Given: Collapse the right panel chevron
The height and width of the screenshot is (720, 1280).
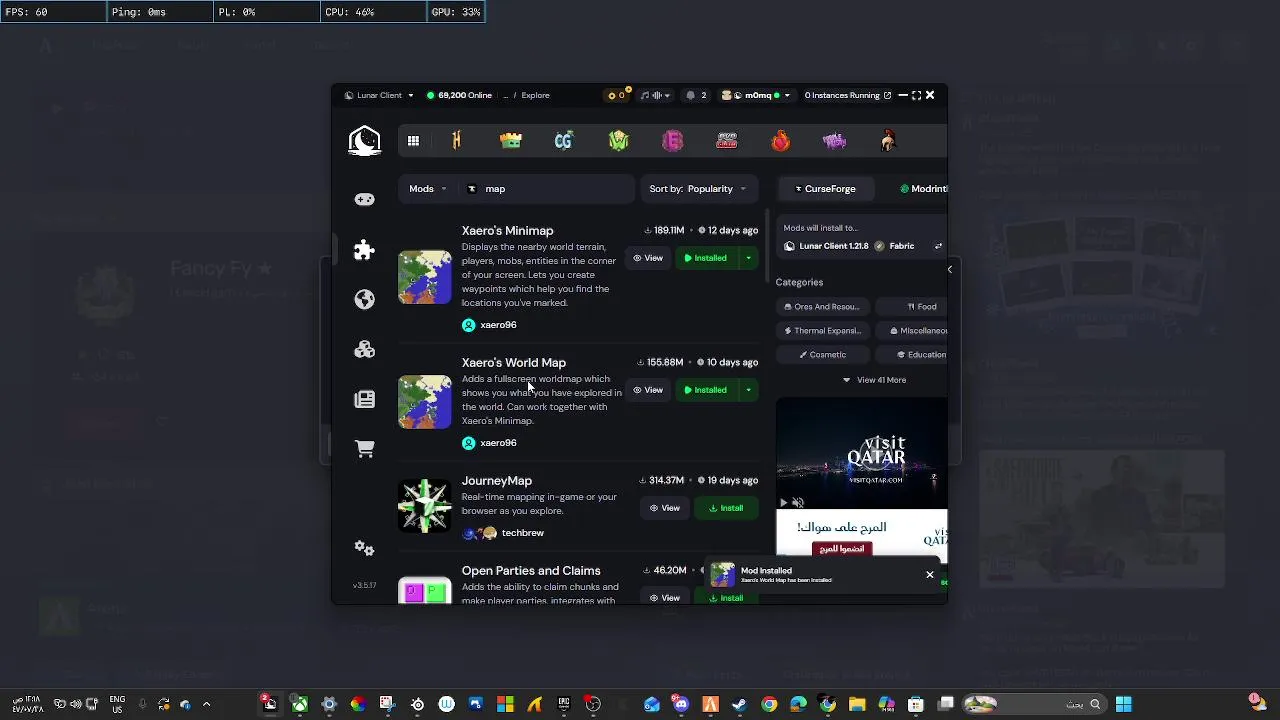Looking at the screenshot, I should (950, 269).
